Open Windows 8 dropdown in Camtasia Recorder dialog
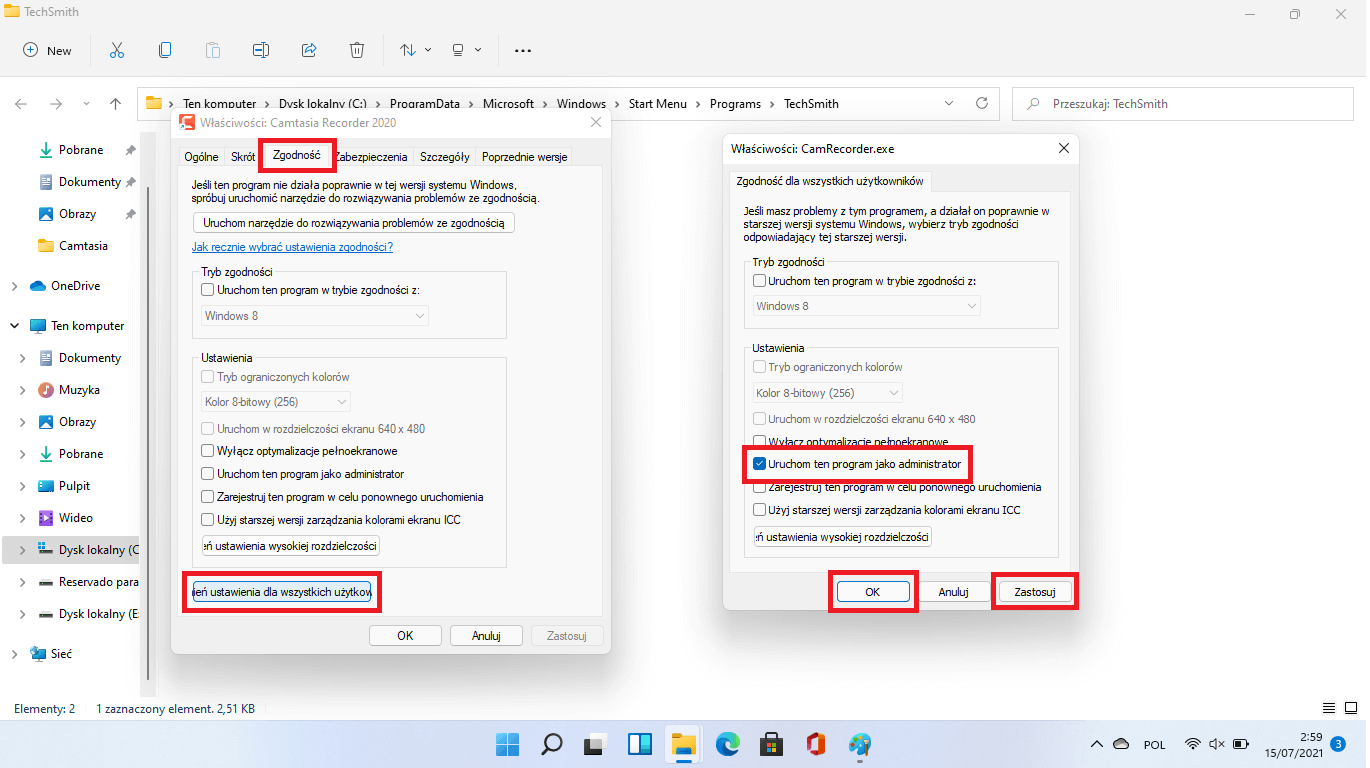1370x768 pixels. point(315,316)
